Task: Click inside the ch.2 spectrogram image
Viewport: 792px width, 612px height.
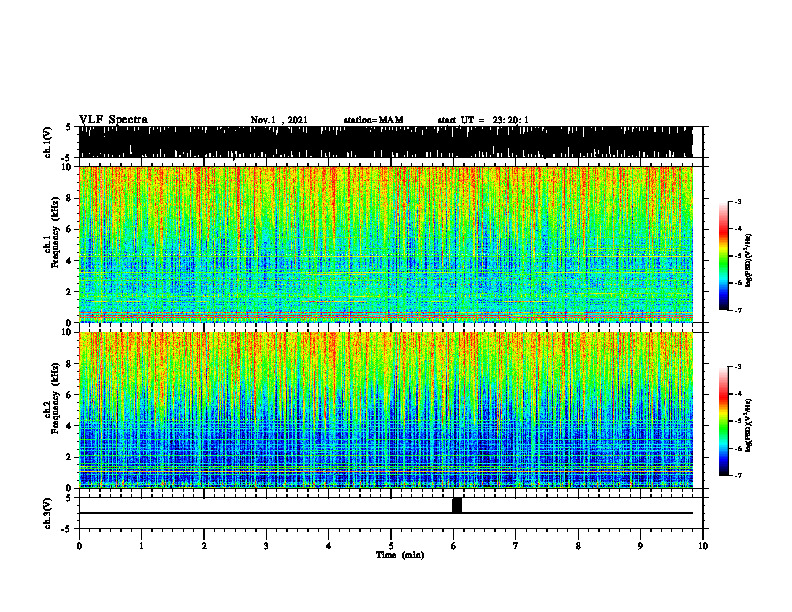Action: pos(386,410)
